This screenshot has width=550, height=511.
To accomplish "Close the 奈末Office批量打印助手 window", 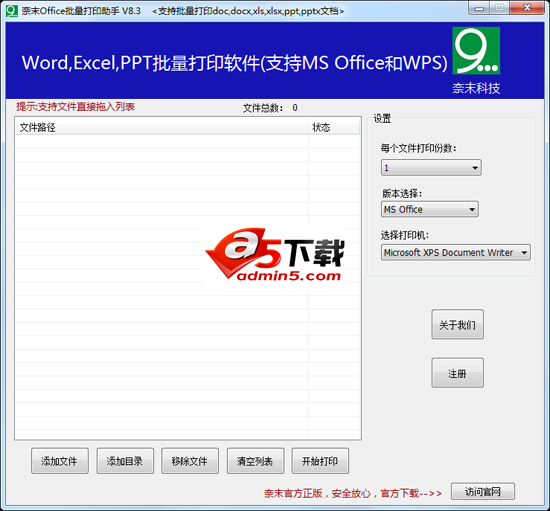I will click(527, 8).
